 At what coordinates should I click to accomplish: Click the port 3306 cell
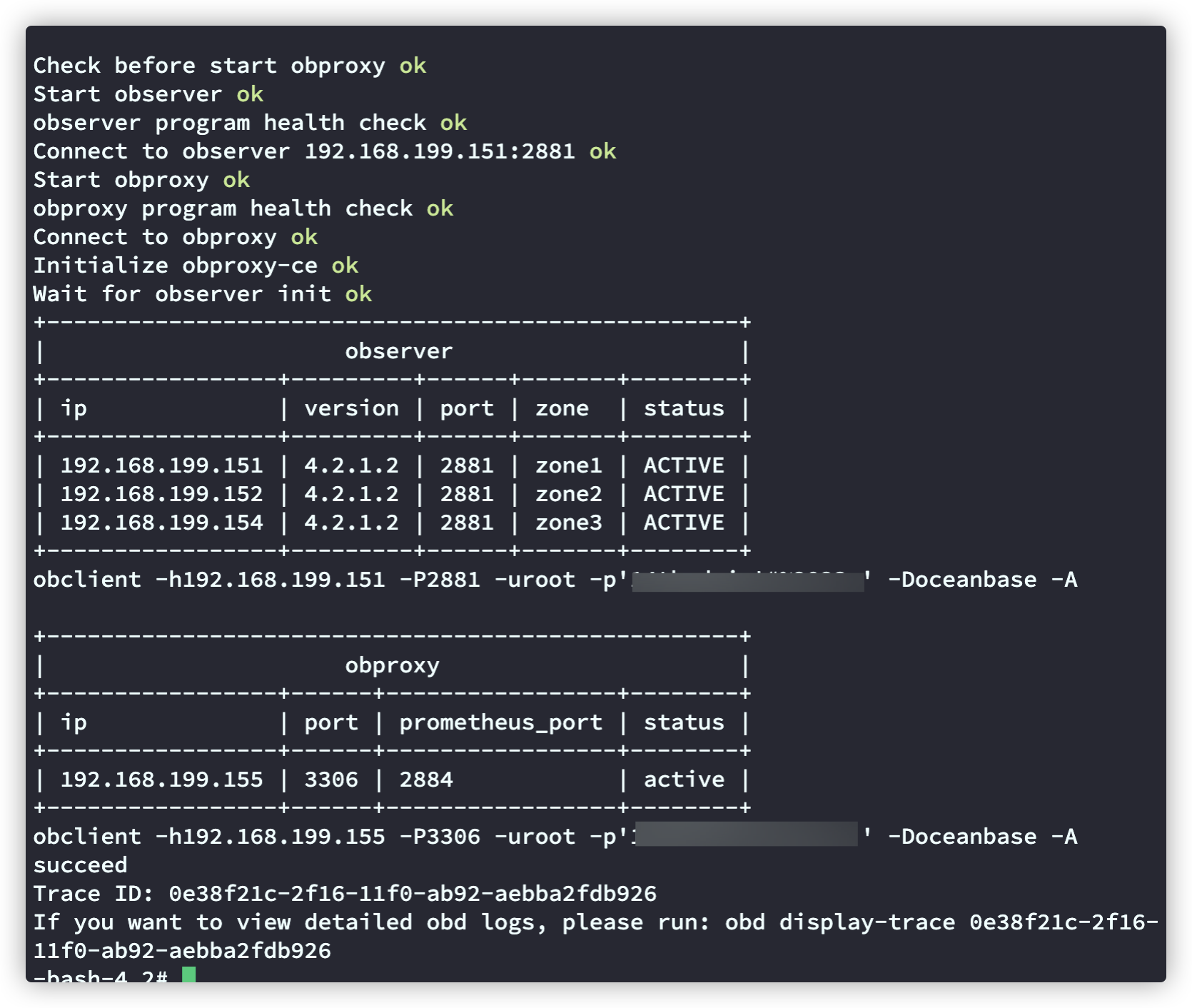331,780
